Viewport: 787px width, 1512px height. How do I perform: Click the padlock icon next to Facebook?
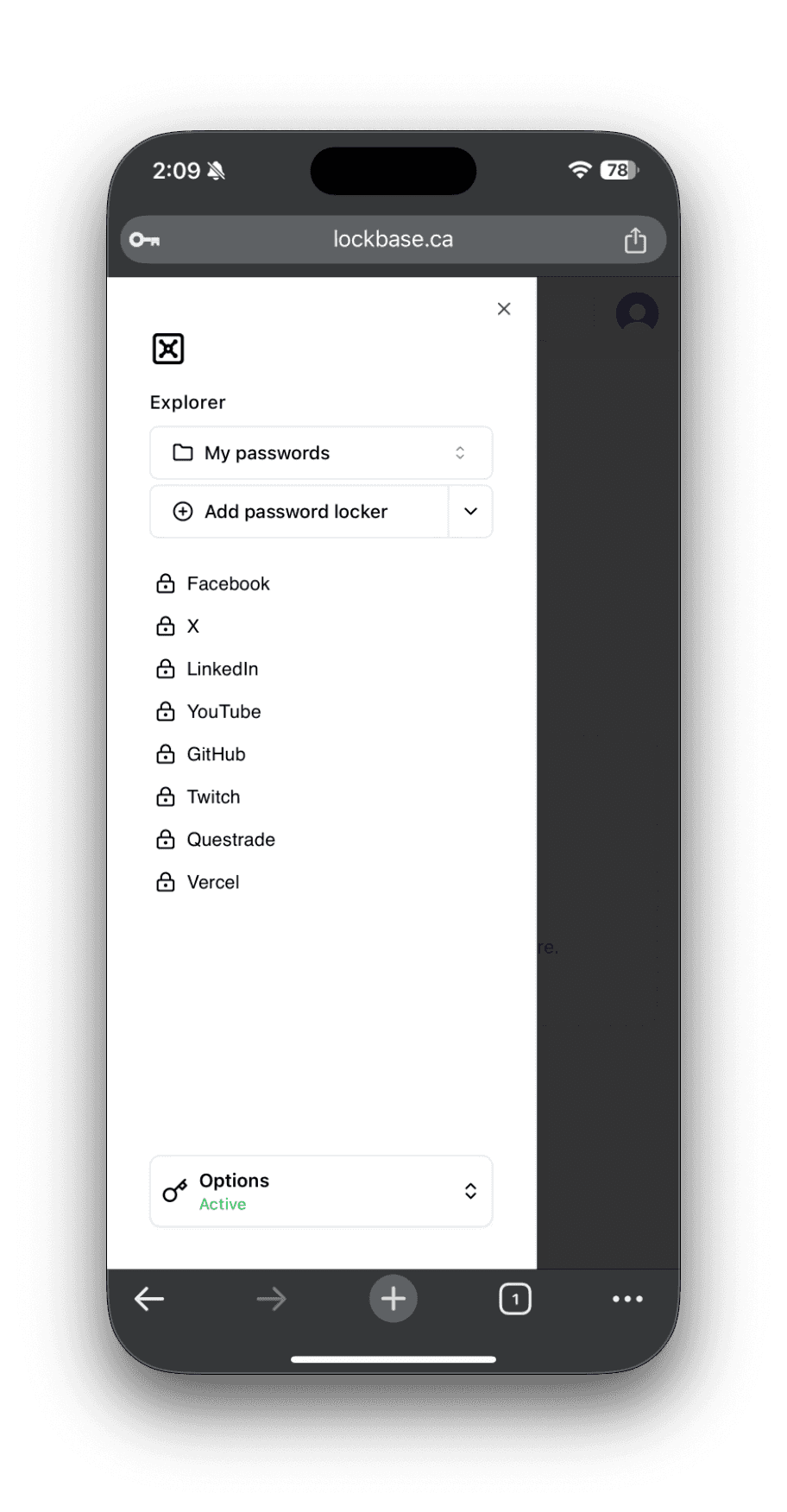[x=165, y=583]
